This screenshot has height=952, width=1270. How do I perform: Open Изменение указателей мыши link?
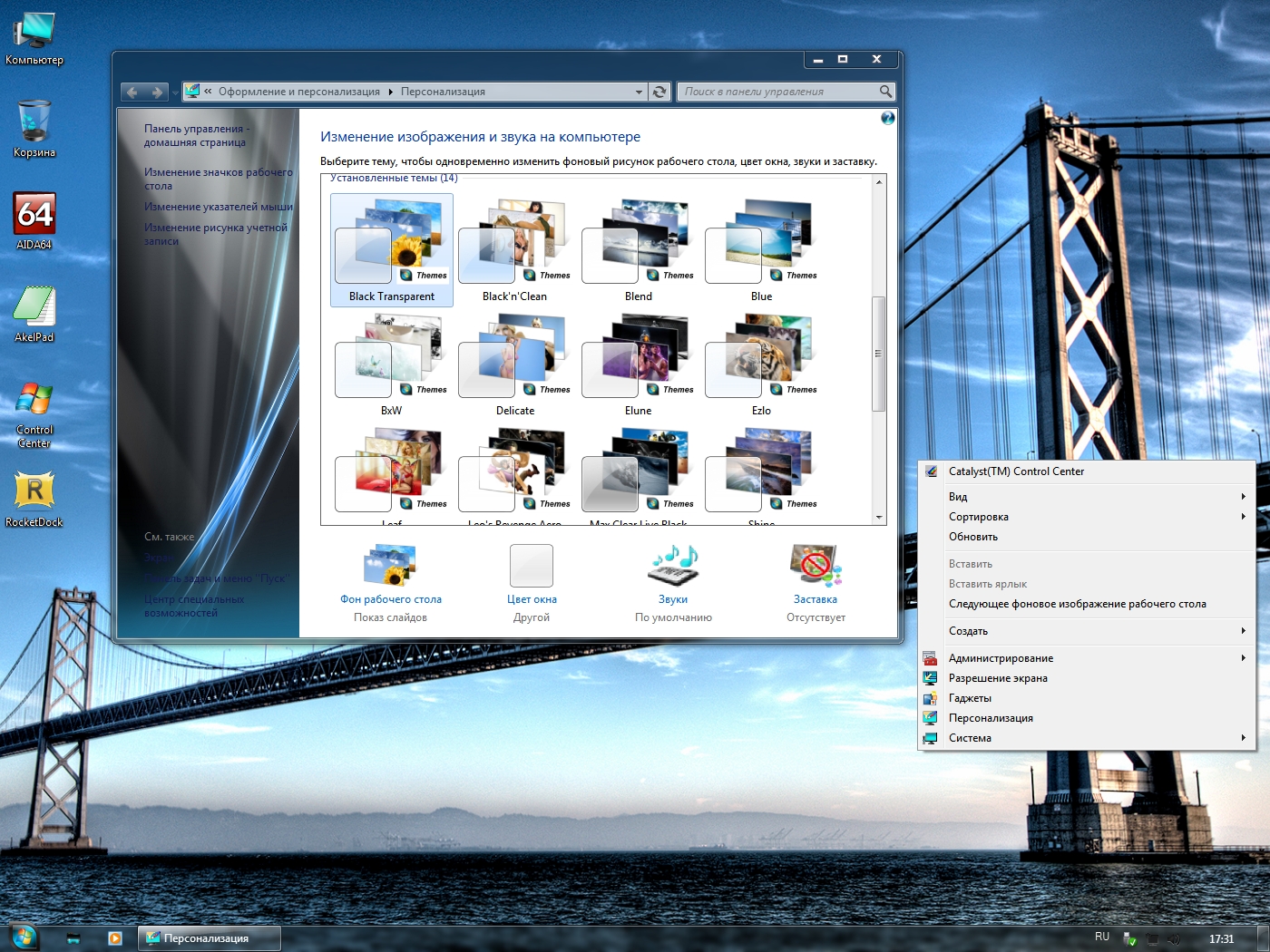pyautogui.click(x=218, y=207)
